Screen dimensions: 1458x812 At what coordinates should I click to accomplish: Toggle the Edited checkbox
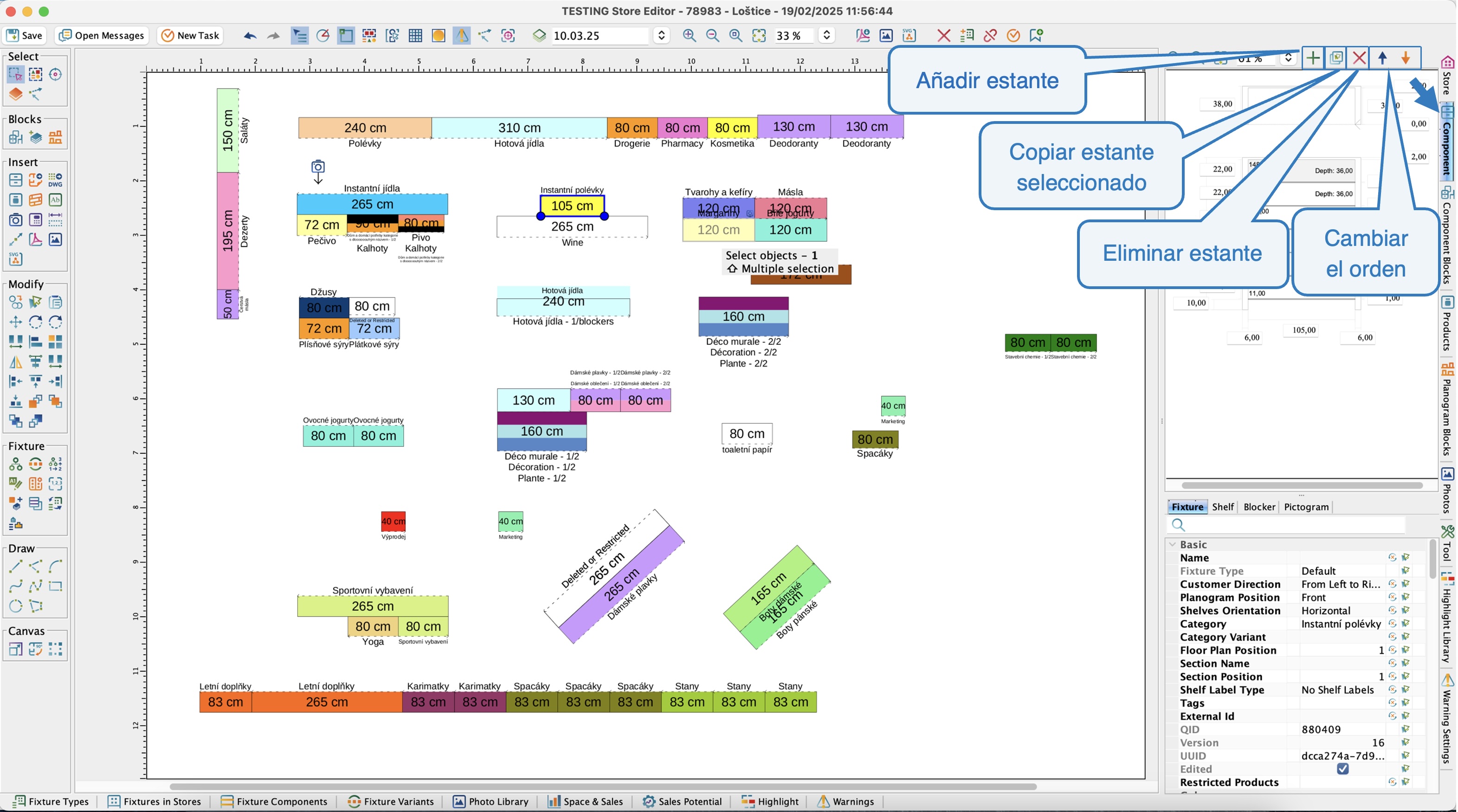[x=1342, y=769]
